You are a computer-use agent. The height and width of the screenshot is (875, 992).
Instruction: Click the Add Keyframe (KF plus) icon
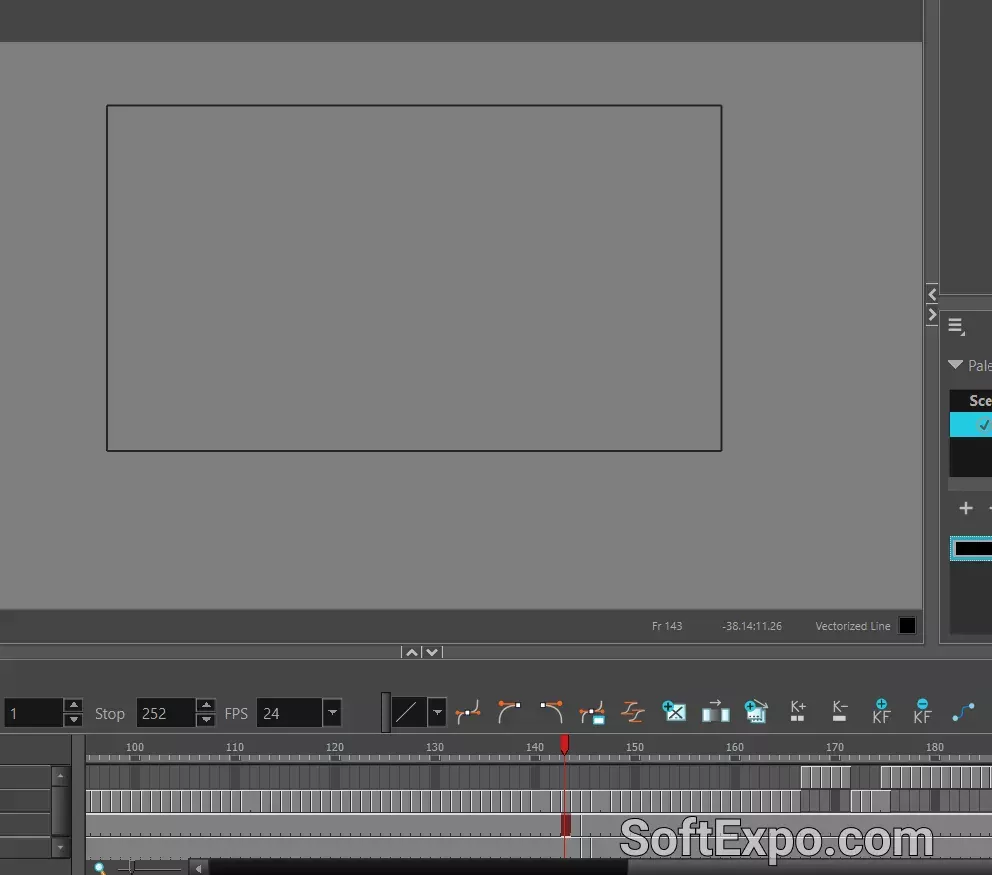click(x=881, y=711)
